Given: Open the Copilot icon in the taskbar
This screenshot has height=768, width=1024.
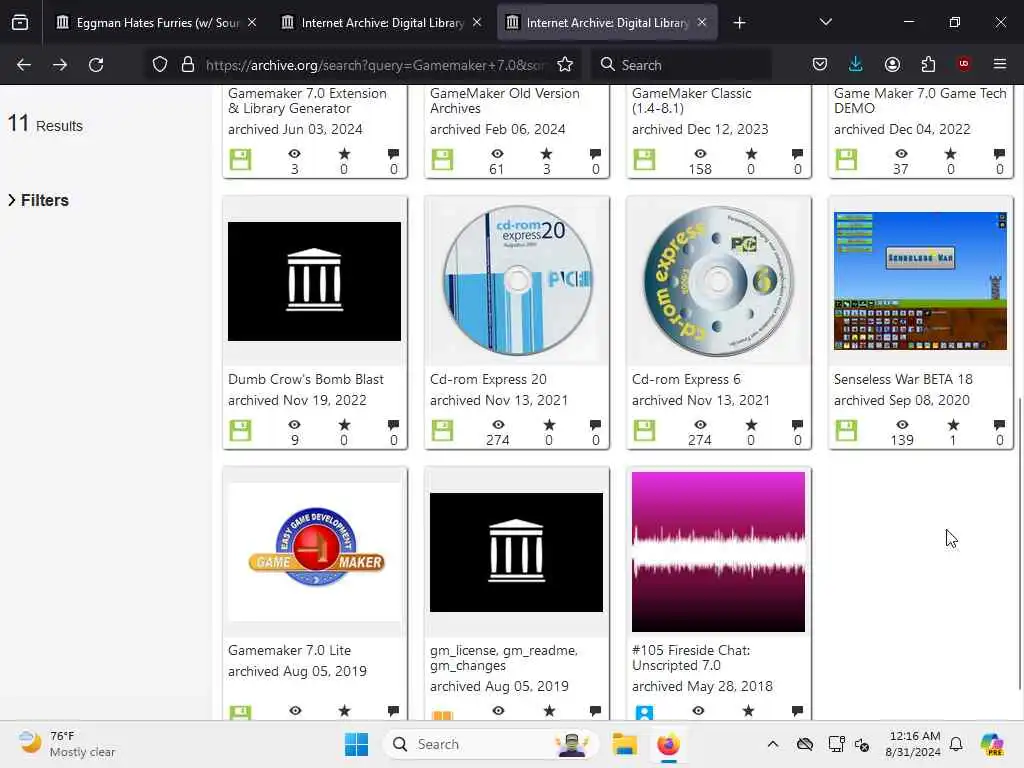Looking at the screenshot, I should tap(992, 744).
